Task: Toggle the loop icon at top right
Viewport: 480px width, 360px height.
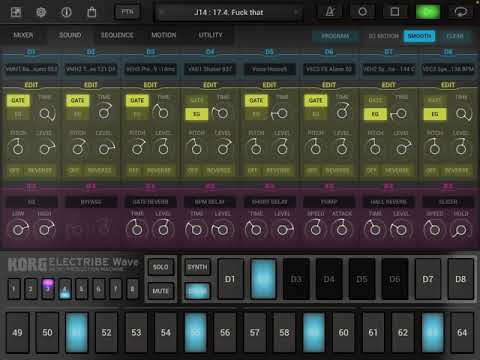Action: [x=461, y=12]
